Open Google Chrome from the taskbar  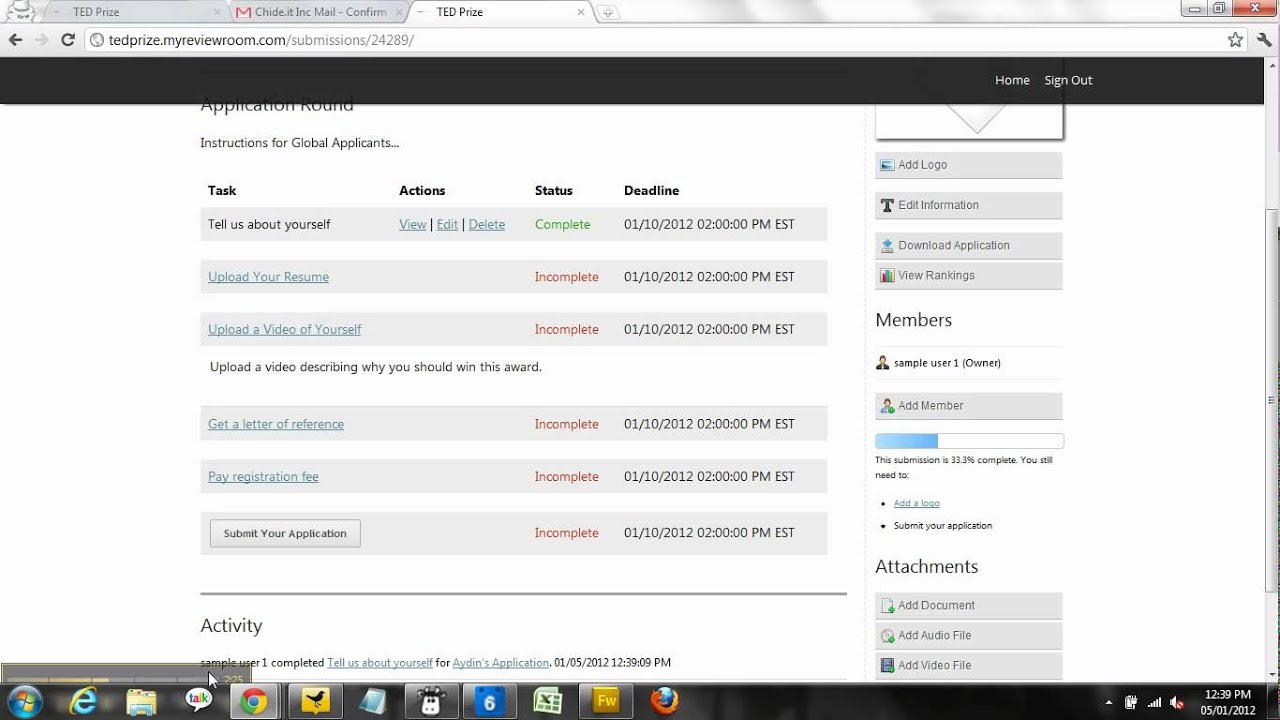(x=253, y=701)
